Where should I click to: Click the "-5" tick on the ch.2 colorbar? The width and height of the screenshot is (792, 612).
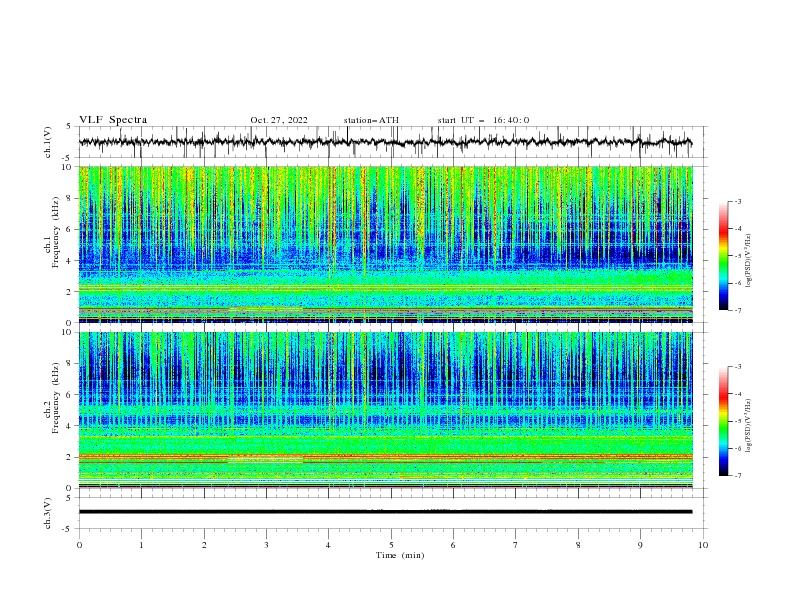pos(738,421)
